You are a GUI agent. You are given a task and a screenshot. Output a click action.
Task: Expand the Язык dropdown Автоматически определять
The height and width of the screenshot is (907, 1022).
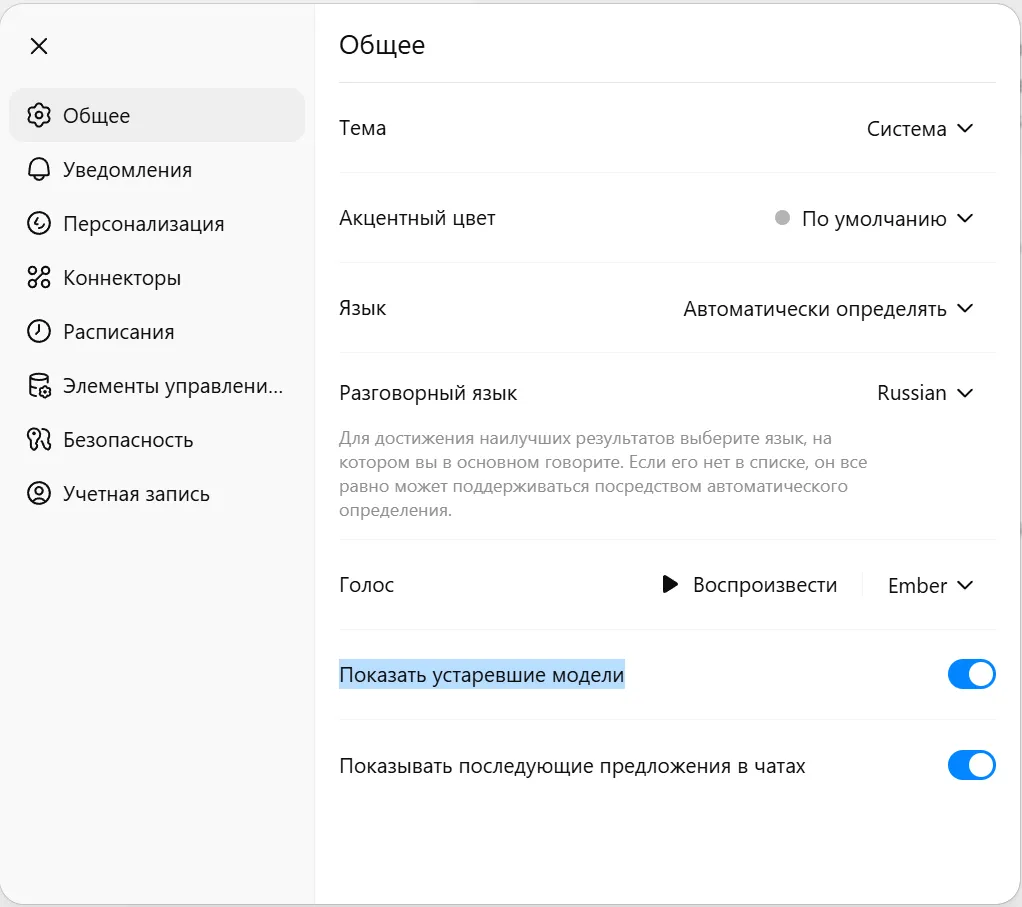click(828, 309)
